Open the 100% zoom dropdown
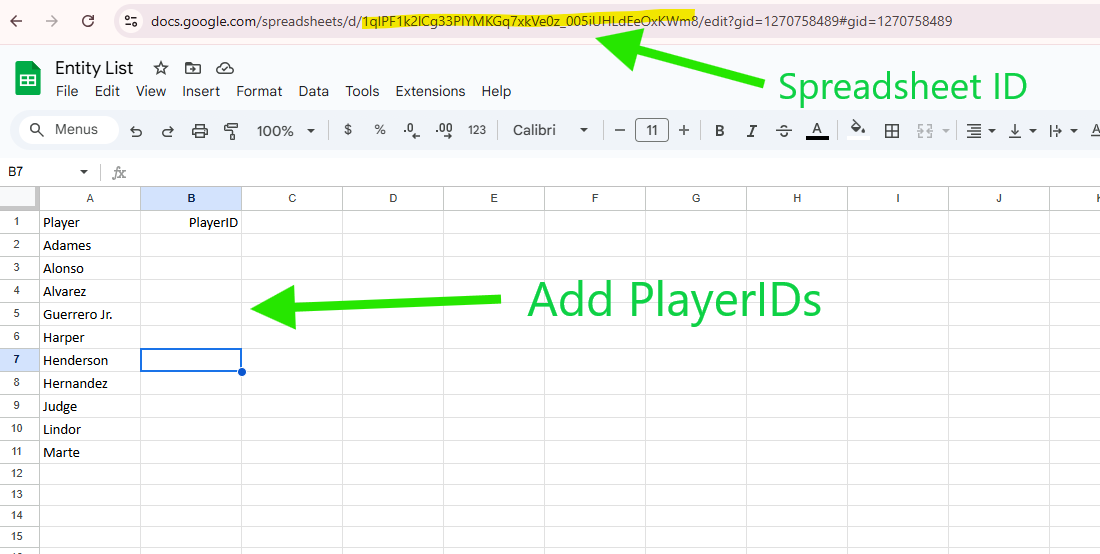Image resolution: width=1100 pixels, height=554 pixels. click(x=285, y=131)
